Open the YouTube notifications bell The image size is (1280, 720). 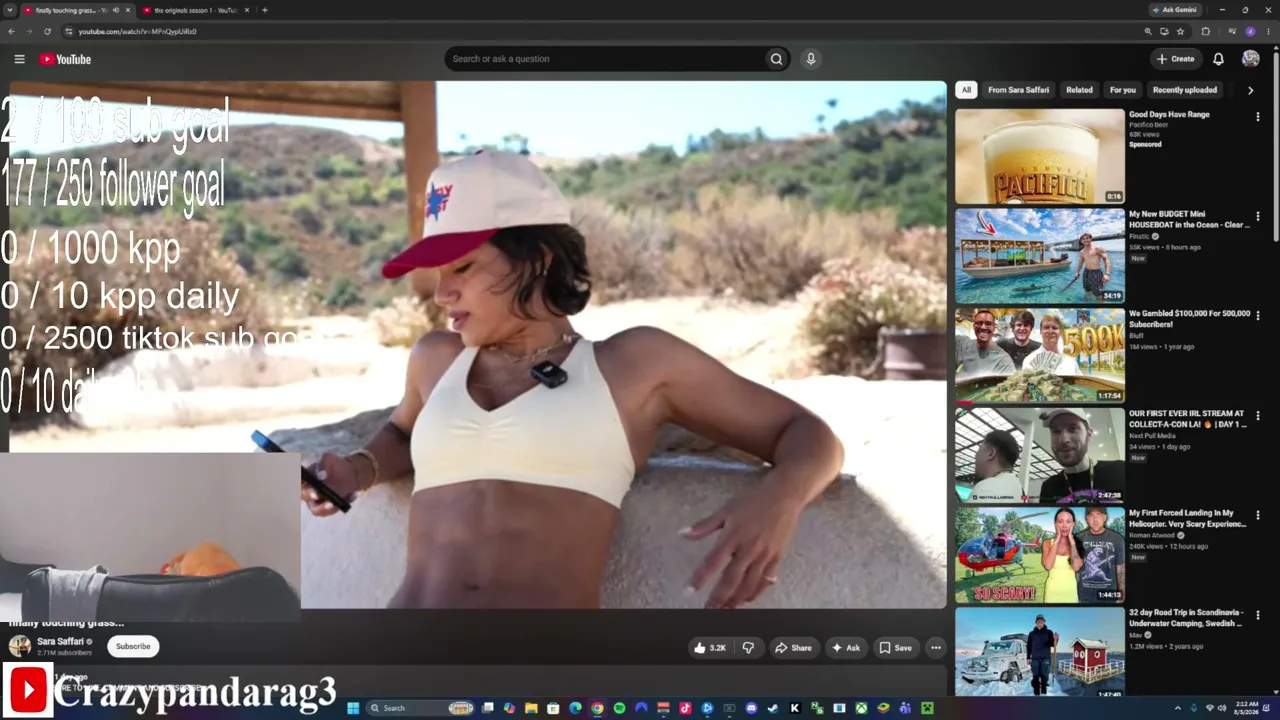pyautogui.click(x=1218, y=59)
